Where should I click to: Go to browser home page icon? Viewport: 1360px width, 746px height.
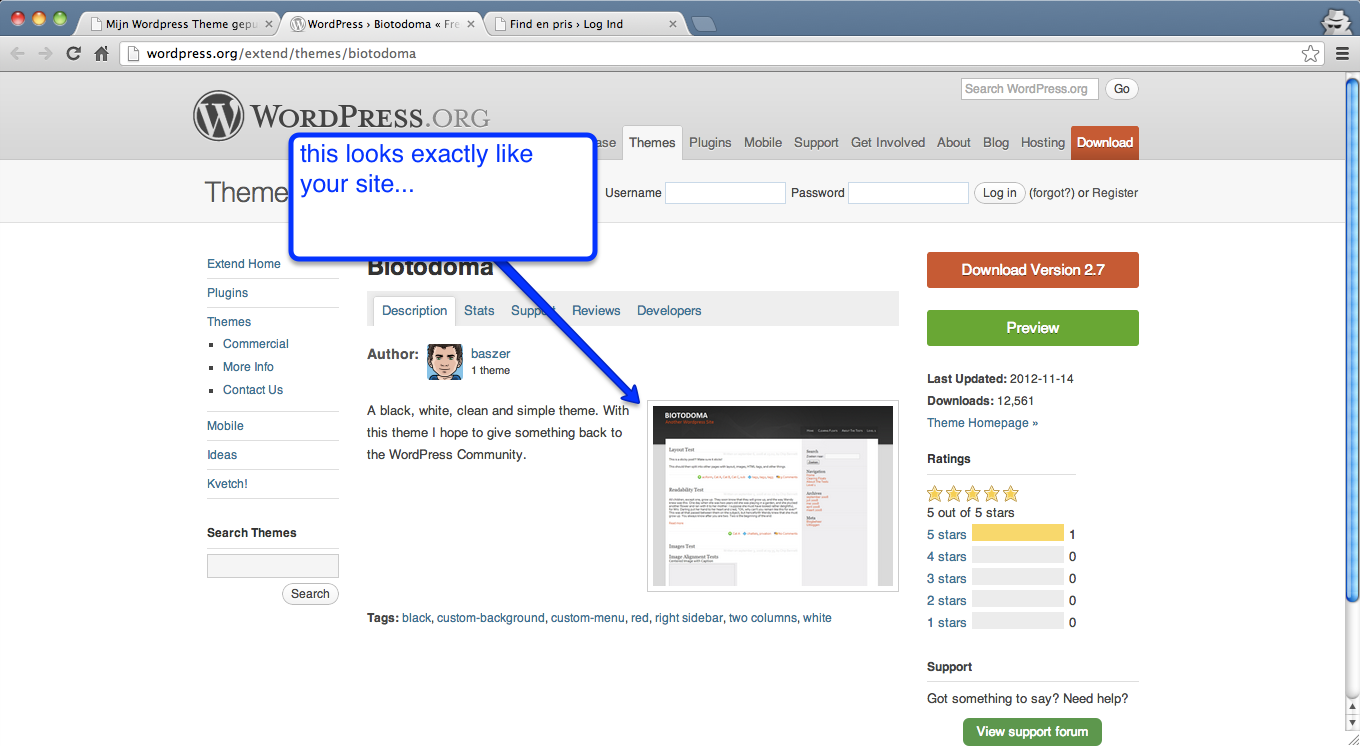[101, 54]
